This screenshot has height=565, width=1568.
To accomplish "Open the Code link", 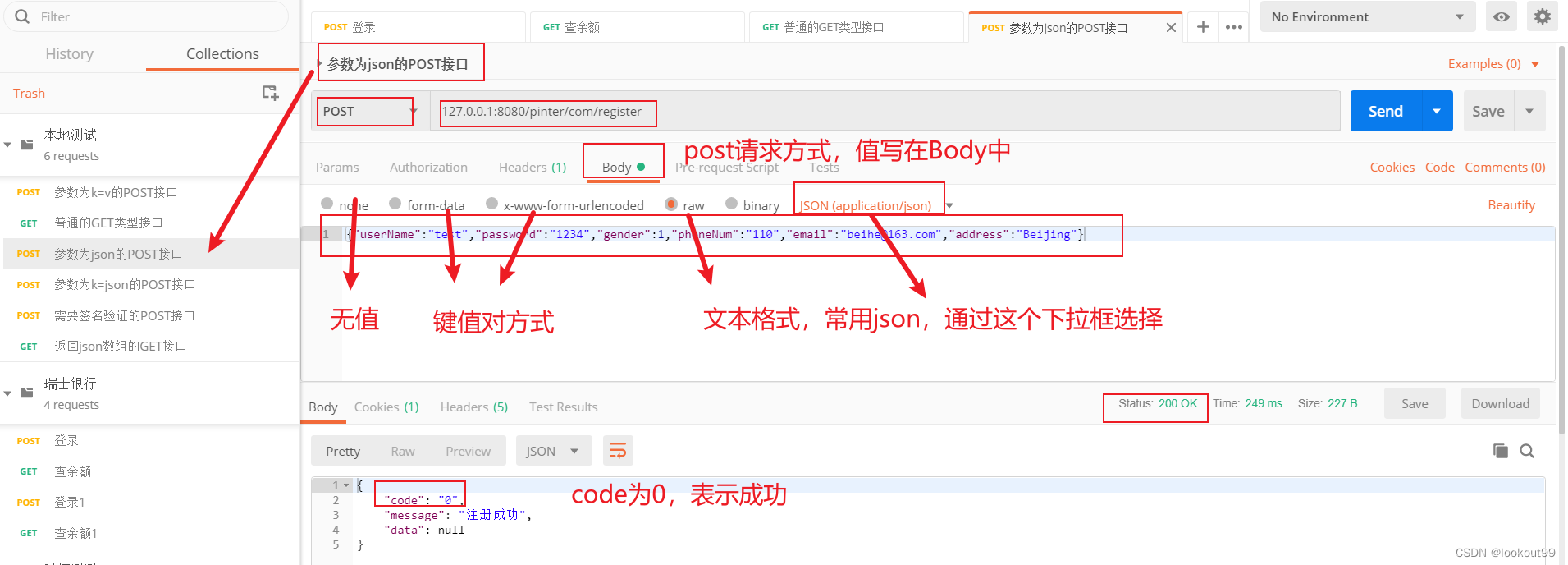I will 1439,167.
